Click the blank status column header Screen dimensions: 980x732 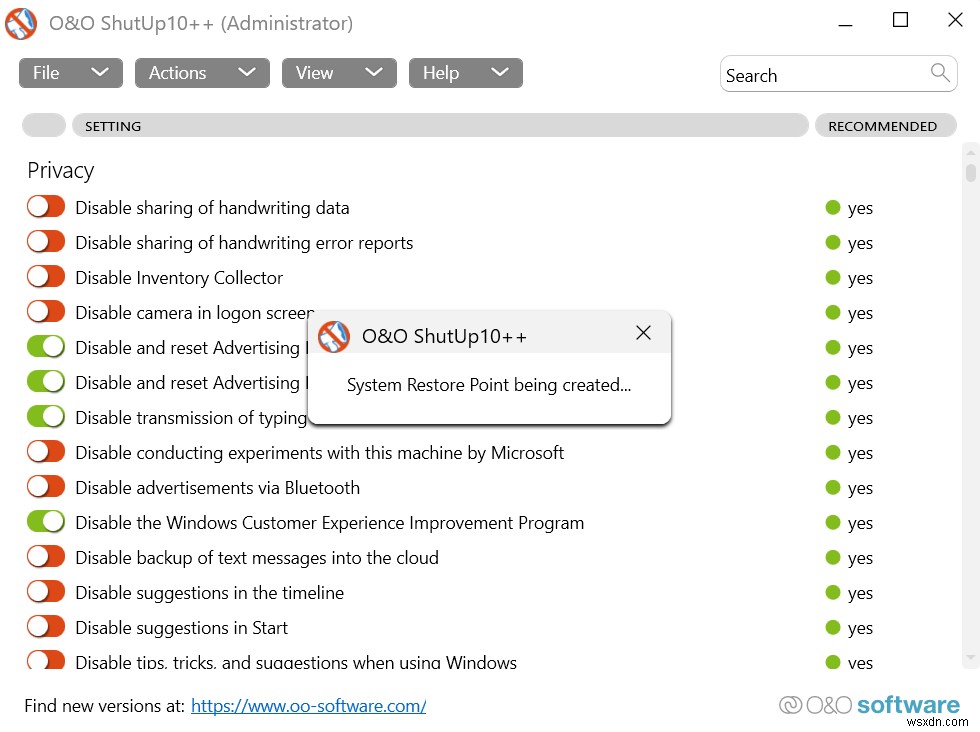pyautogui.click(x=44, y=126)
